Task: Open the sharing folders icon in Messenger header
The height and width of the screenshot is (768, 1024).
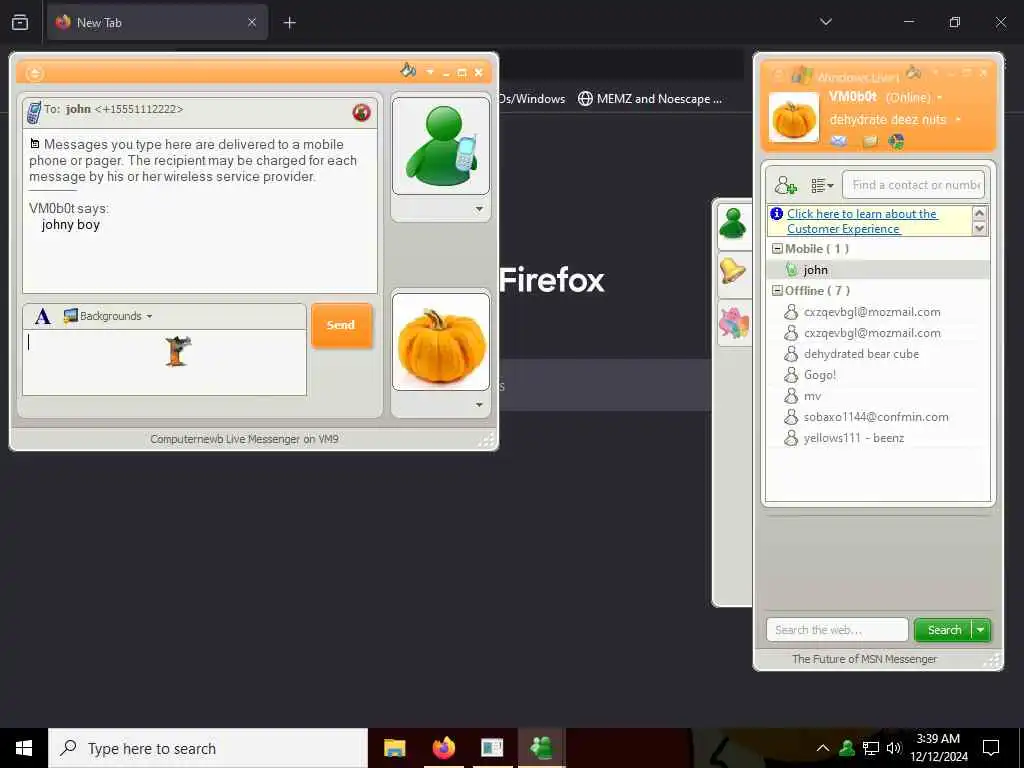Action: click(x=869, y=141)
